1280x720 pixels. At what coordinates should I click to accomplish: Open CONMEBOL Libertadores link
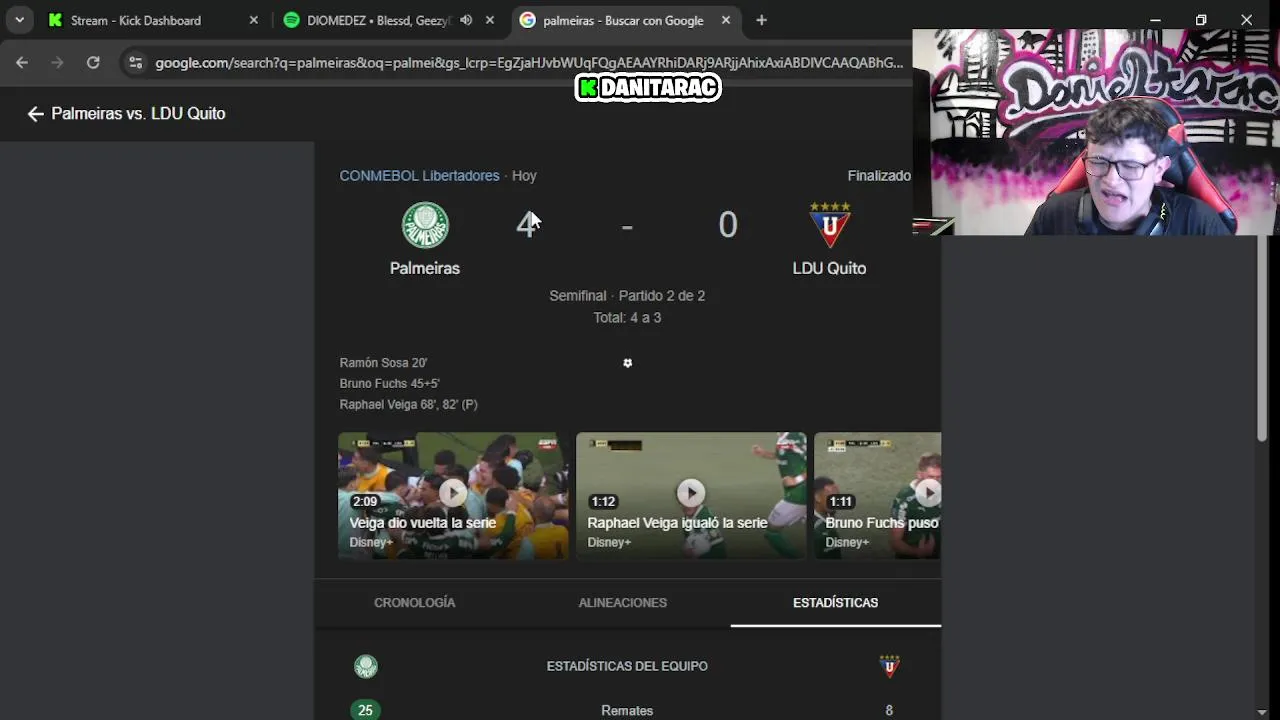(x=419, y=175)
